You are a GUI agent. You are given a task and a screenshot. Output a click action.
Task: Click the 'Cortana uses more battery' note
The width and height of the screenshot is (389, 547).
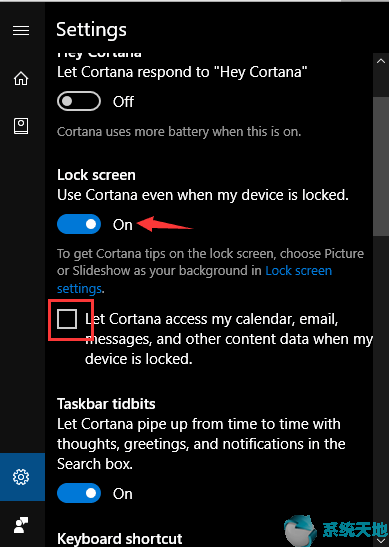179,132
